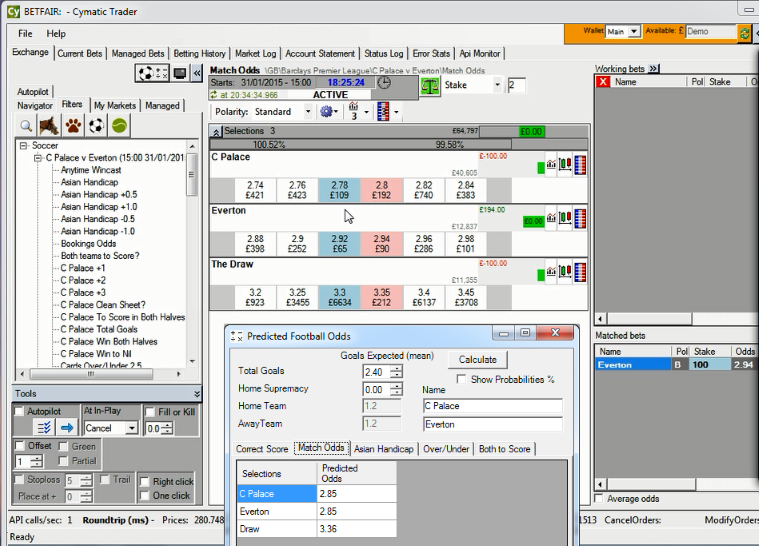Click the Autopilot list settings icon
The height and width of the screenshot is (546, 759).
[x=44, y=428]
